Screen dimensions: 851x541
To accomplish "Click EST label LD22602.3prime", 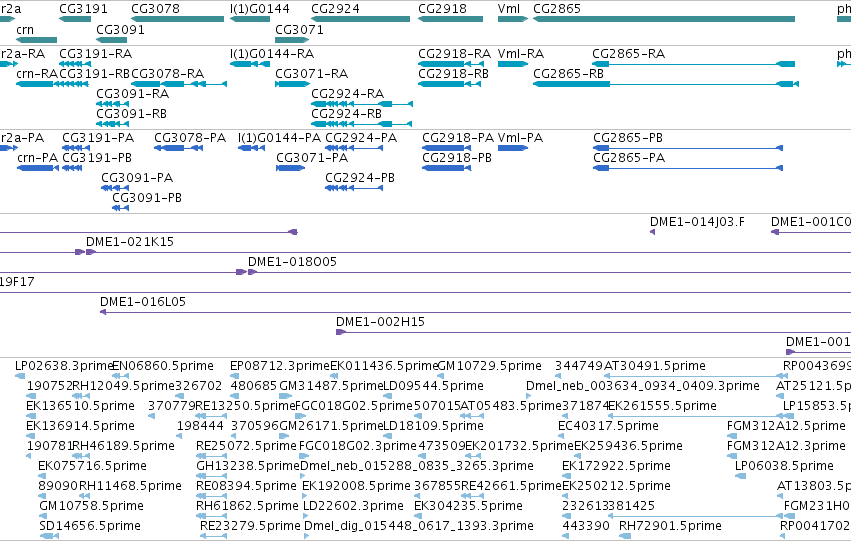I will [353, 506].
